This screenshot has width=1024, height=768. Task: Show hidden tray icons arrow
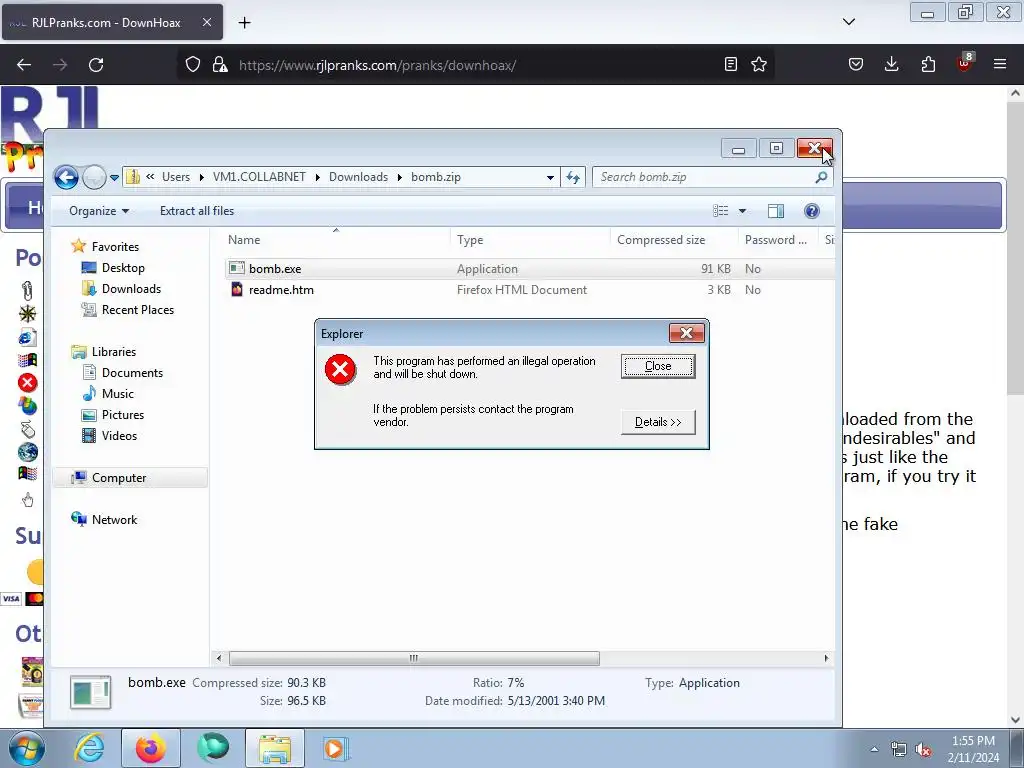[874, 749]
